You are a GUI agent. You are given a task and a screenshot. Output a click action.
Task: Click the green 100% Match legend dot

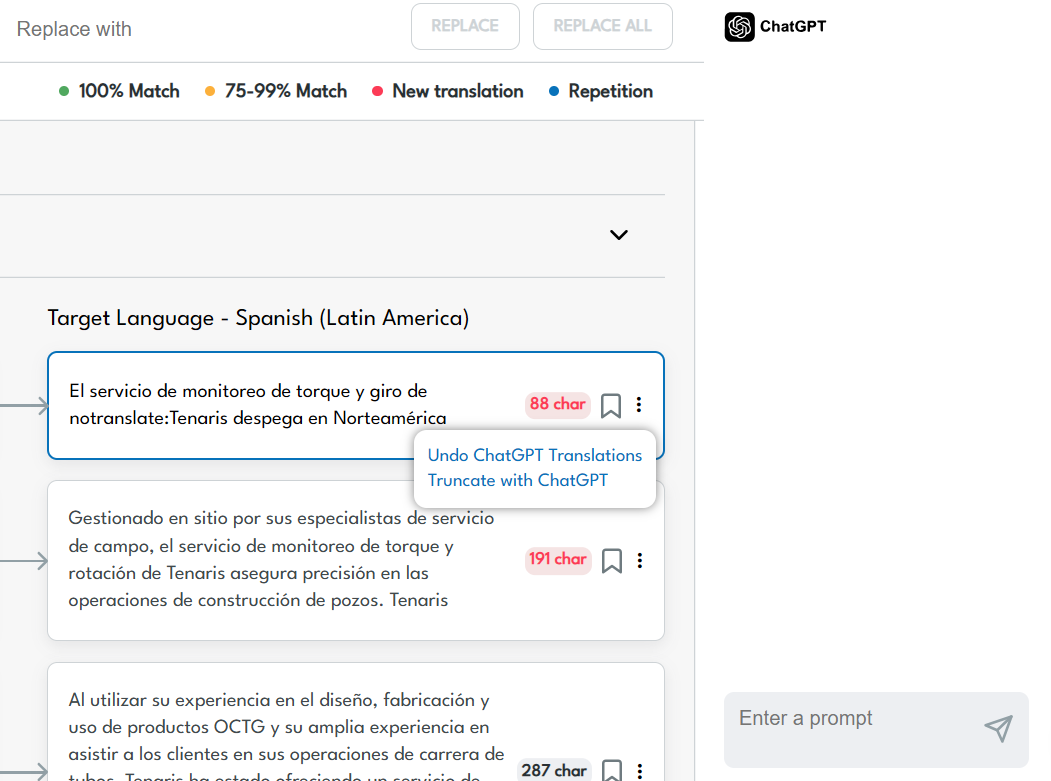64,91
